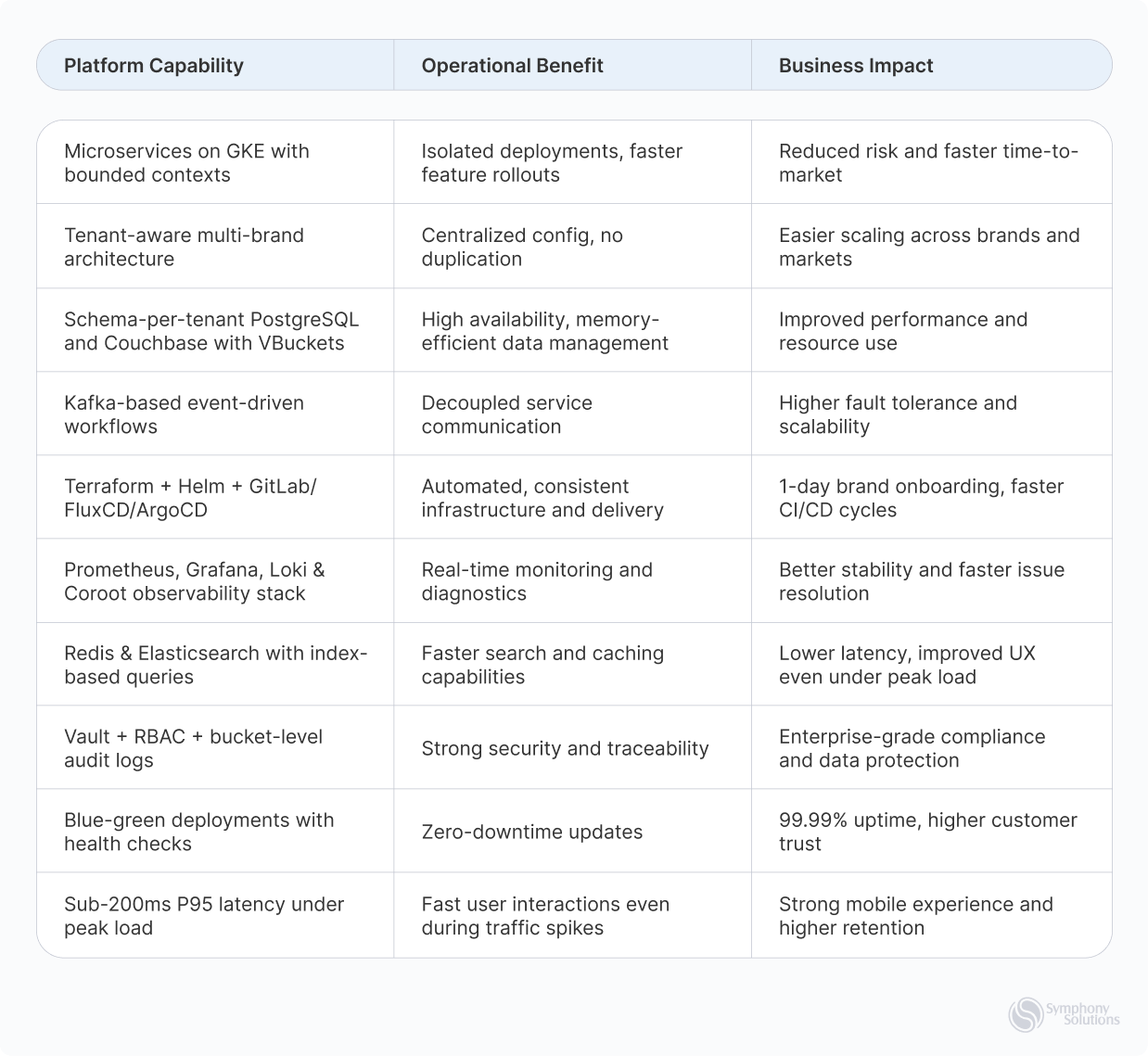Select the 1-day brand onboarding cell
Image resolution: width=1148 pixels, height=1056 pixels.
coord(931,497)
